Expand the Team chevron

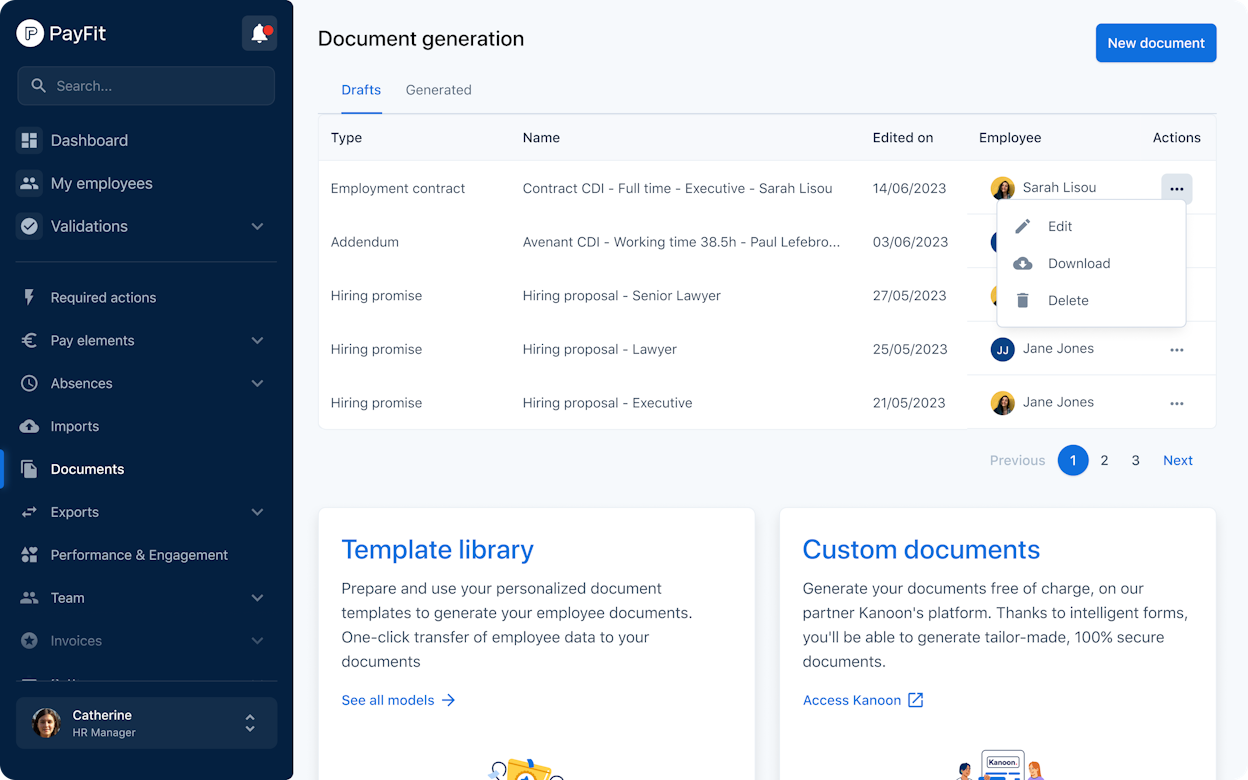click(x=257, y=598)
